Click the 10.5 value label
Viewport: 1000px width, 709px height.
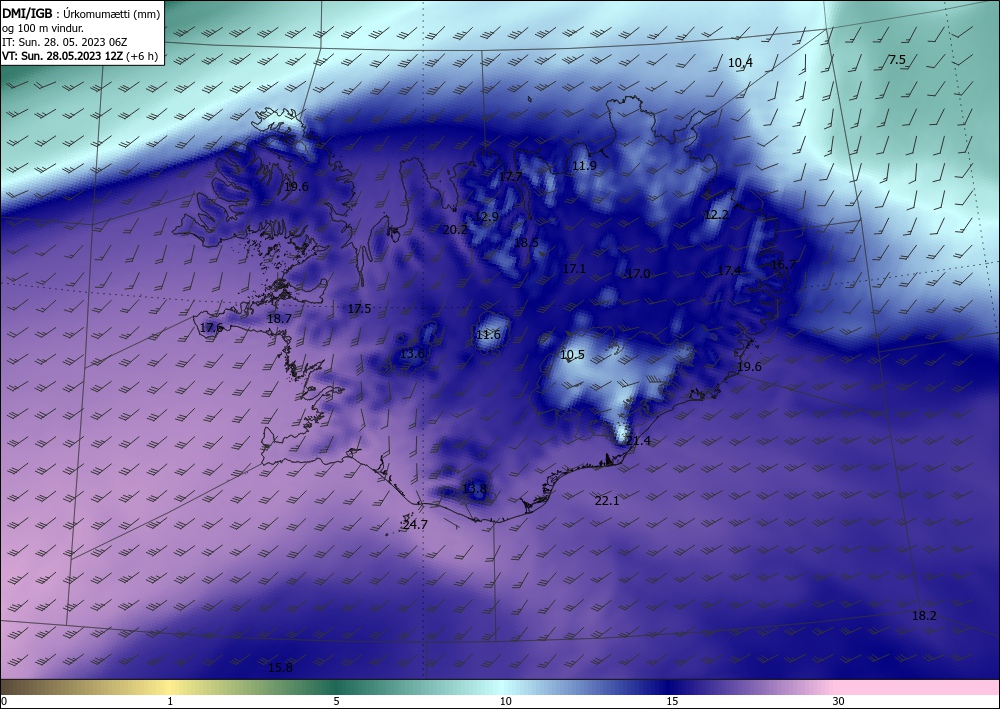pos(572,355)
